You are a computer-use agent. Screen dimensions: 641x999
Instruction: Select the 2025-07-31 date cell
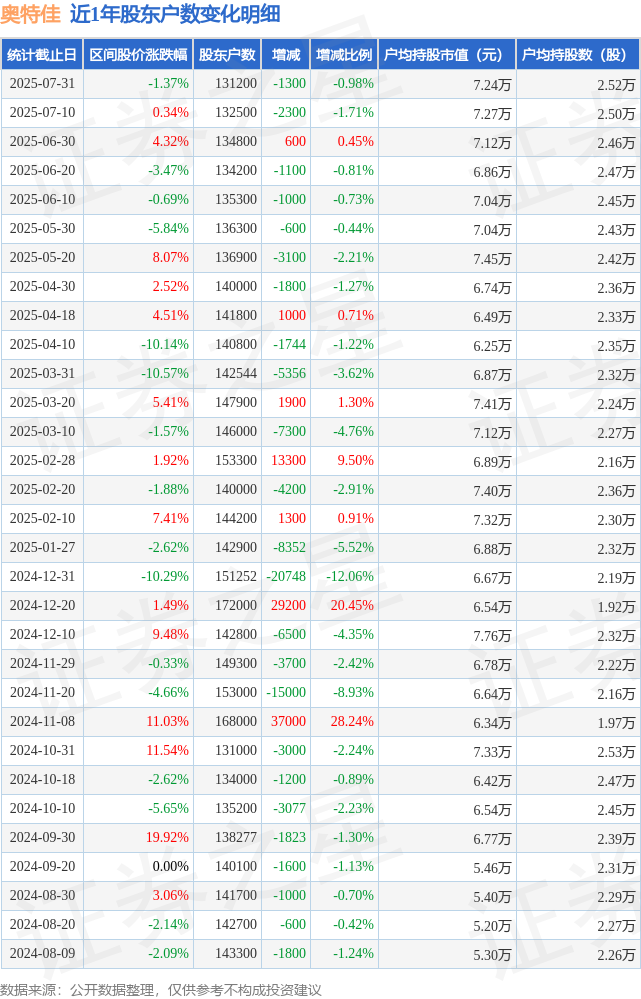pos(42,84)
